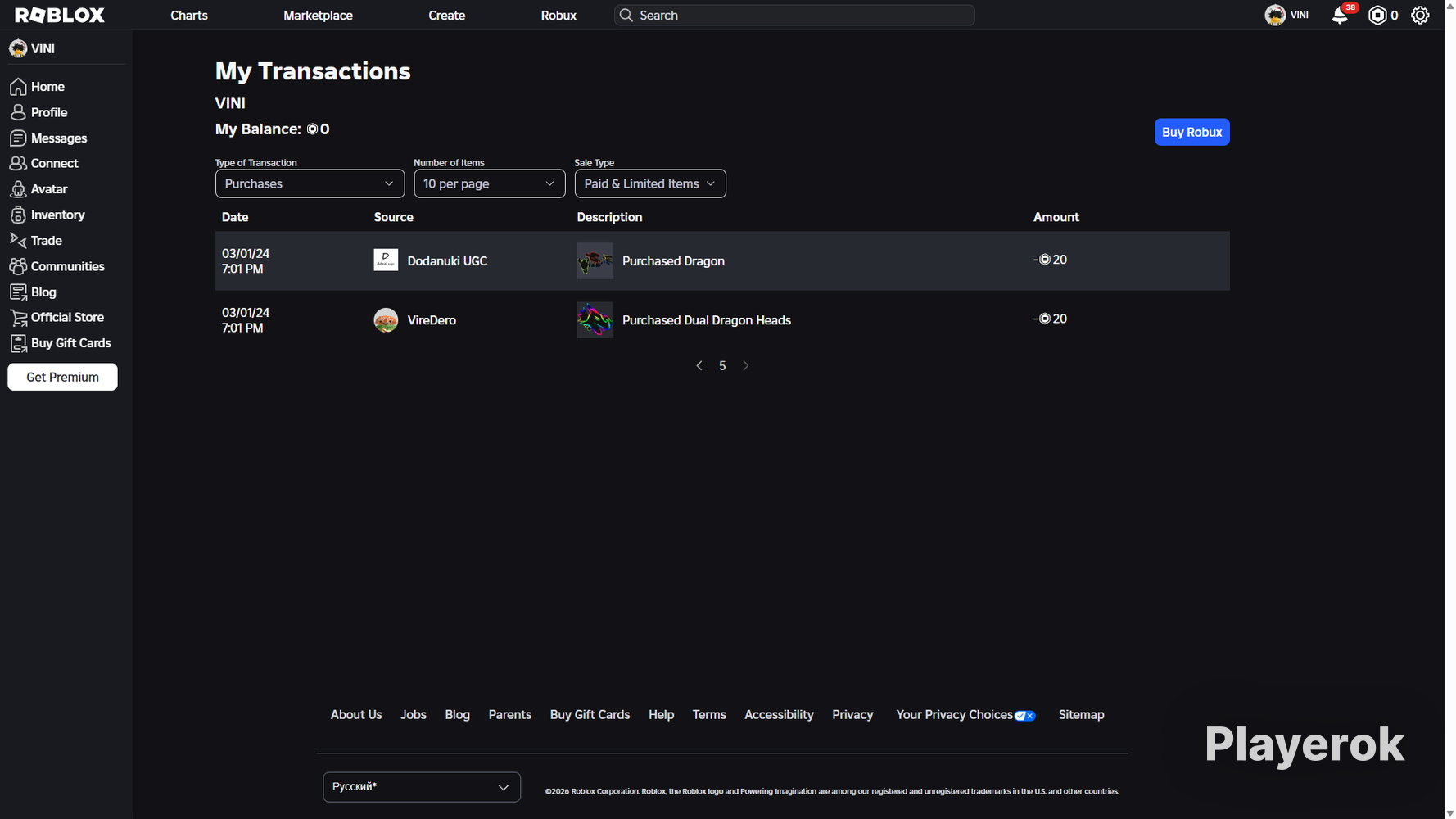Viewport: 1456px width, 819px height.
Task: Open the Number of Items dropdown
Action: point(490,183)
